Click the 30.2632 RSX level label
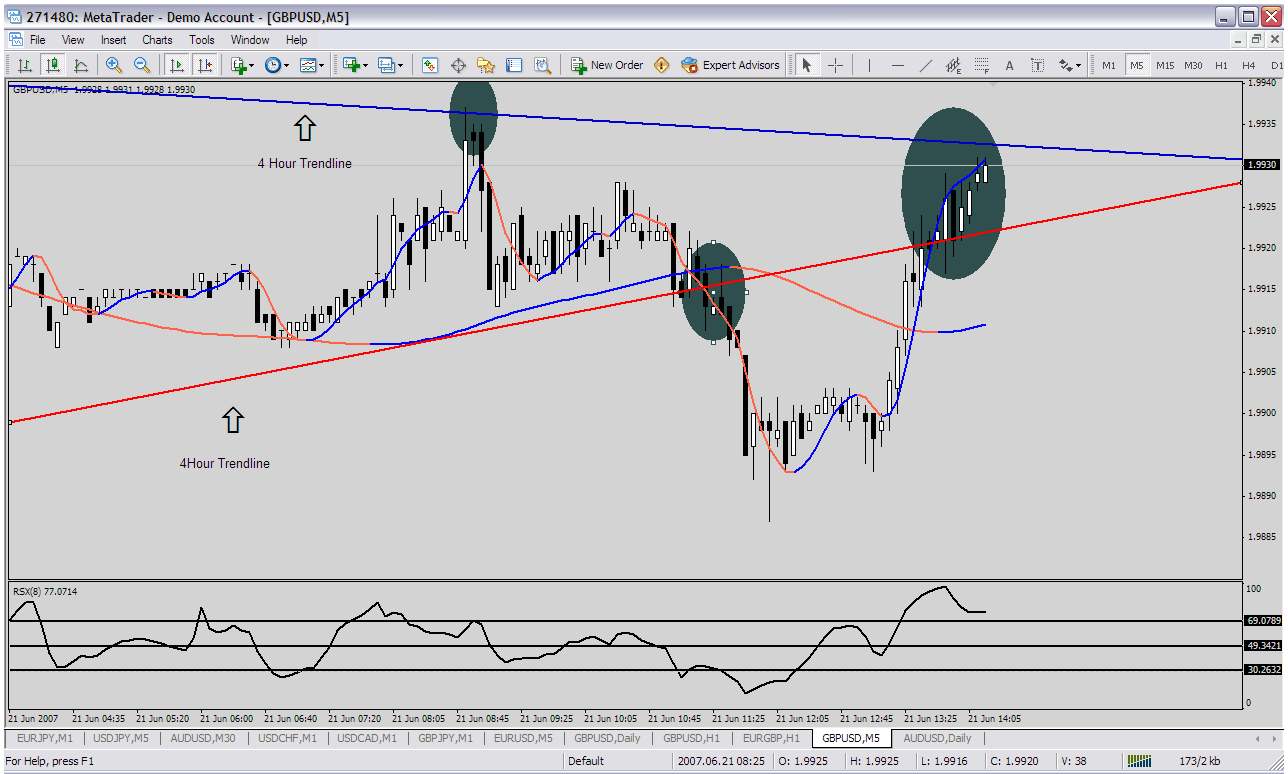This screenshot has height=774, width=1288. 1262,670
